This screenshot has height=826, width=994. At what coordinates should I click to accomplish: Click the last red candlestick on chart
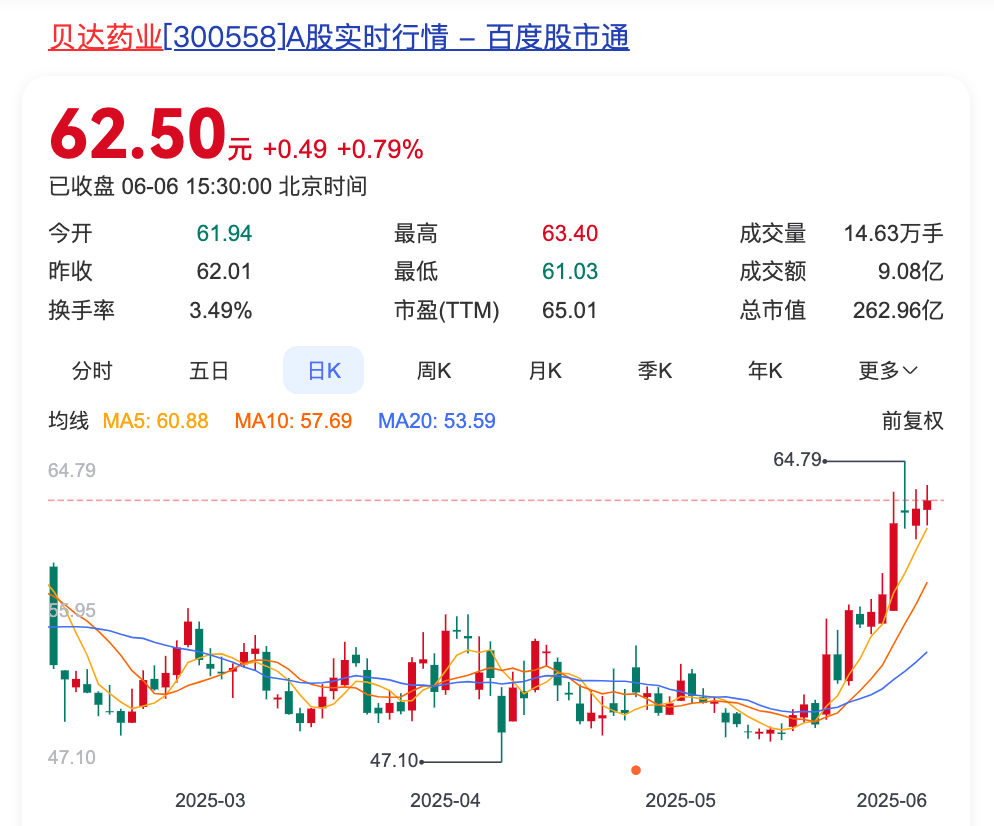(927, 505)
